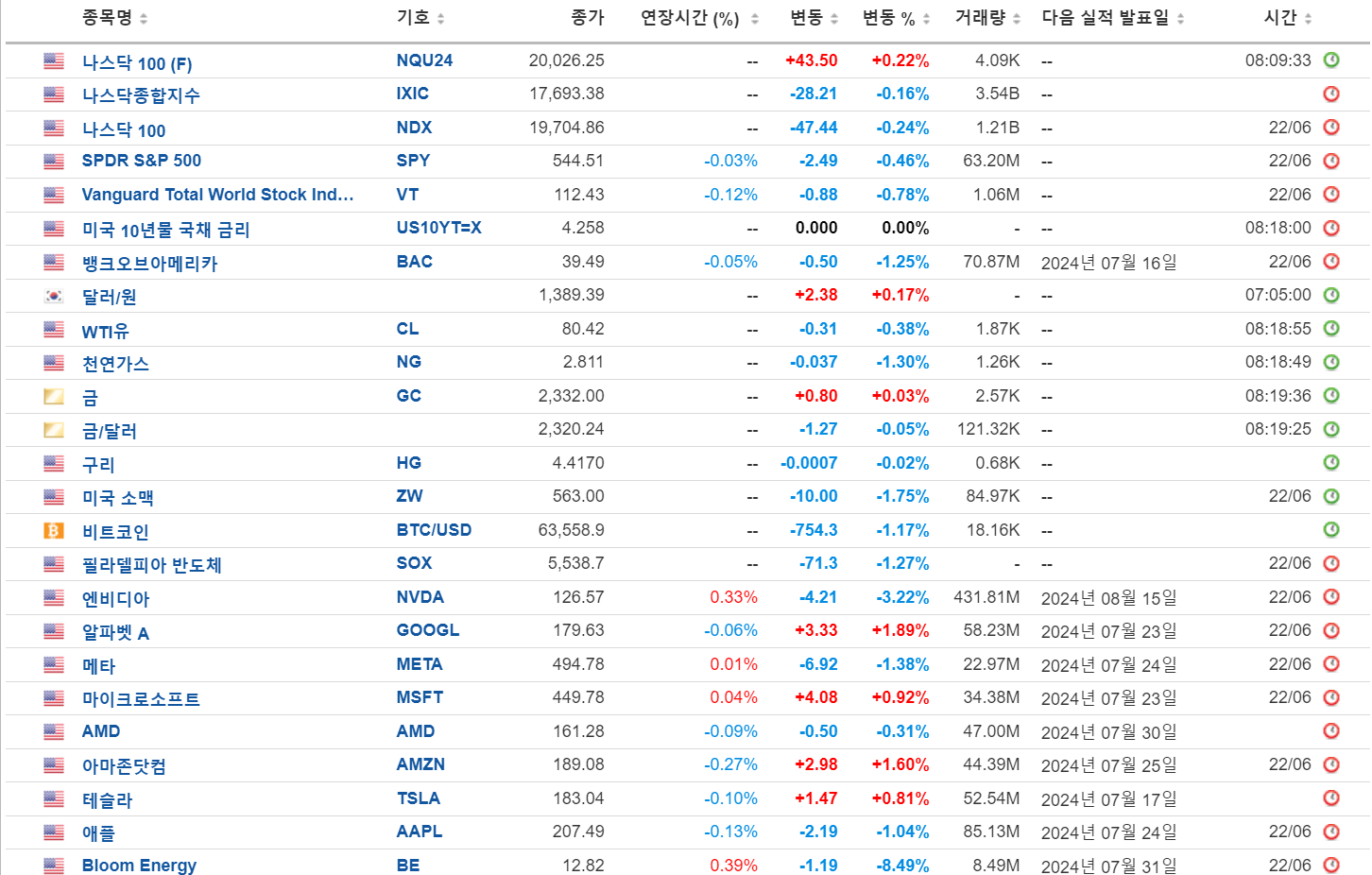
Task: Click red clock icon in SPY row
Action: coord(1331,161)
